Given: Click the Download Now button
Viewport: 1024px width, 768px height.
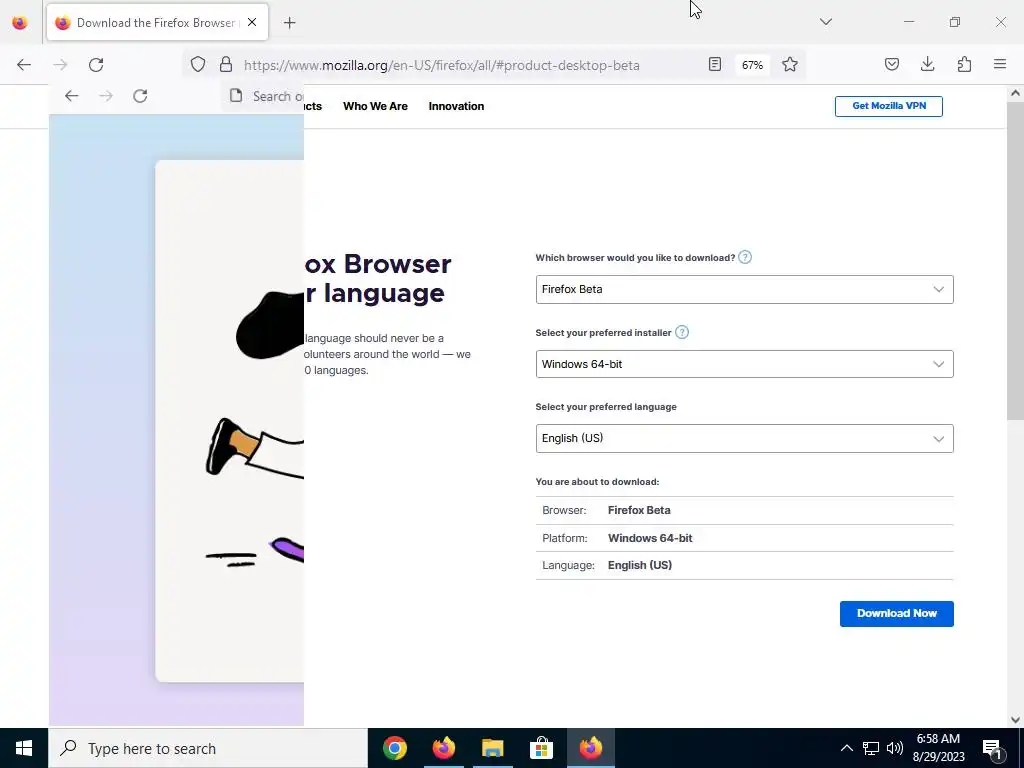Looking at the screenshot, I should [x=897, y=614].
